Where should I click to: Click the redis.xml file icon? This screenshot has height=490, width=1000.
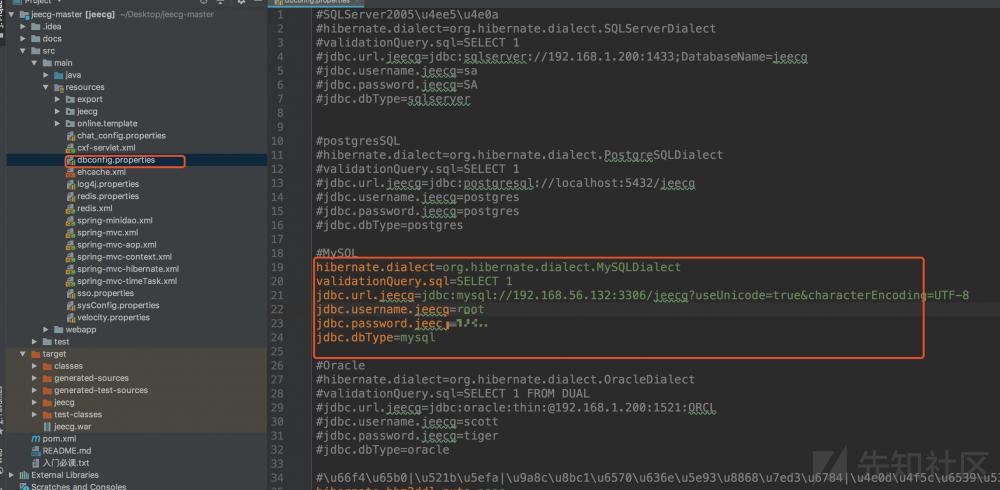tap(70, 208)
